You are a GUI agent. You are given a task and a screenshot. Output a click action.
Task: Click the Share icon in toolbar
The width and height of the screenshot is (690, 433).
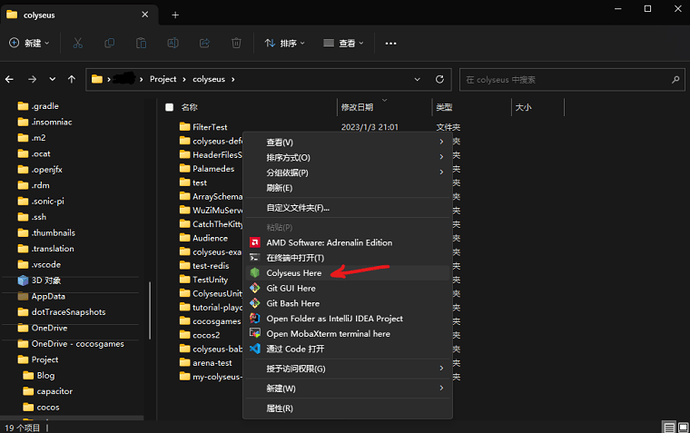click(205, 43)
